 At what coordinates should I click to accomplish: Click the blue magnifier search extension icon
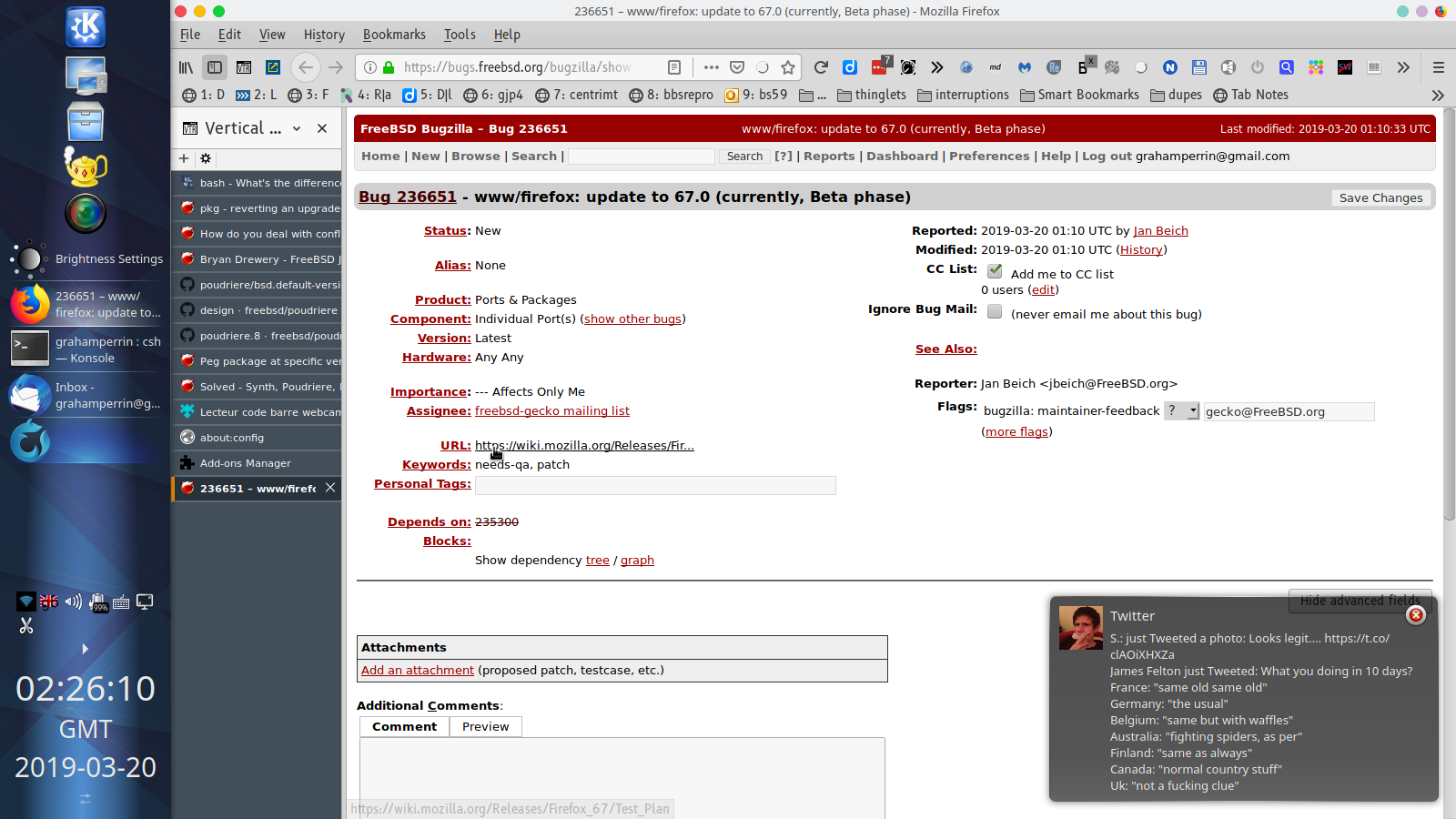(x=1287, y=67)
